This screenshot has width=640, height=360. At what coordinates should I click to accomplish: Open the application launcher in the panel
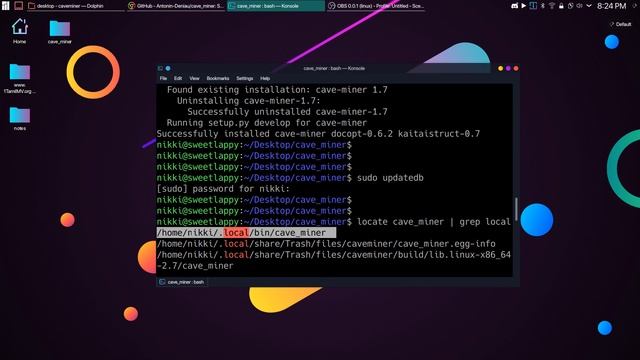pyautogui.click(x=5, y=6)
